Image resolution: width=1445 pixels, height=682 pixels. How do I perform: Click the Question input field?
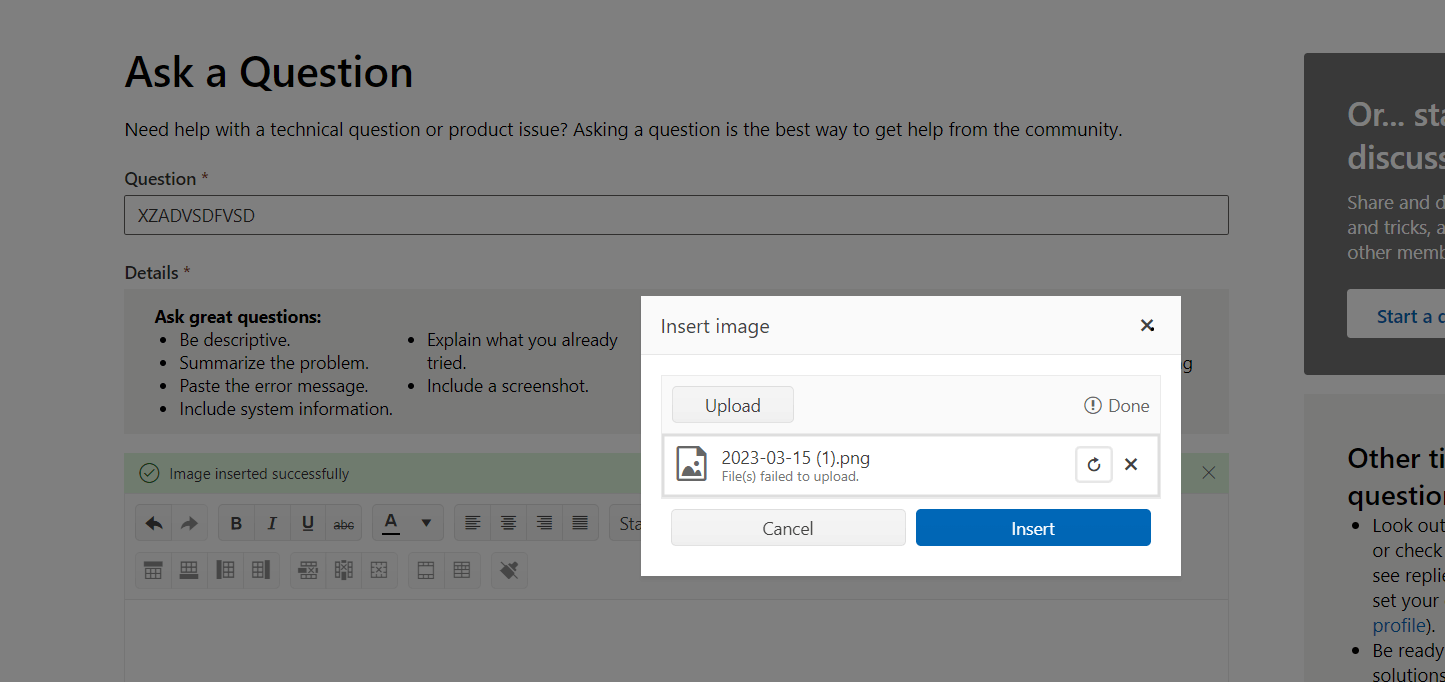676,215
